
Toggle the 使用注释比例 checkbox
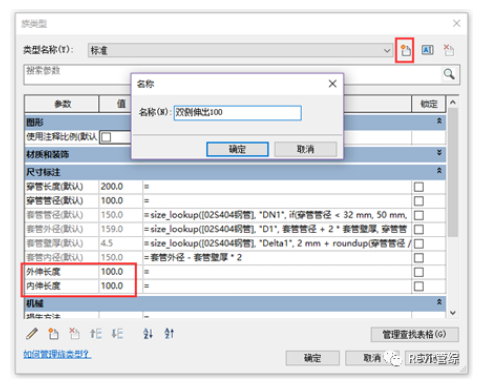[x=106, y=137]
